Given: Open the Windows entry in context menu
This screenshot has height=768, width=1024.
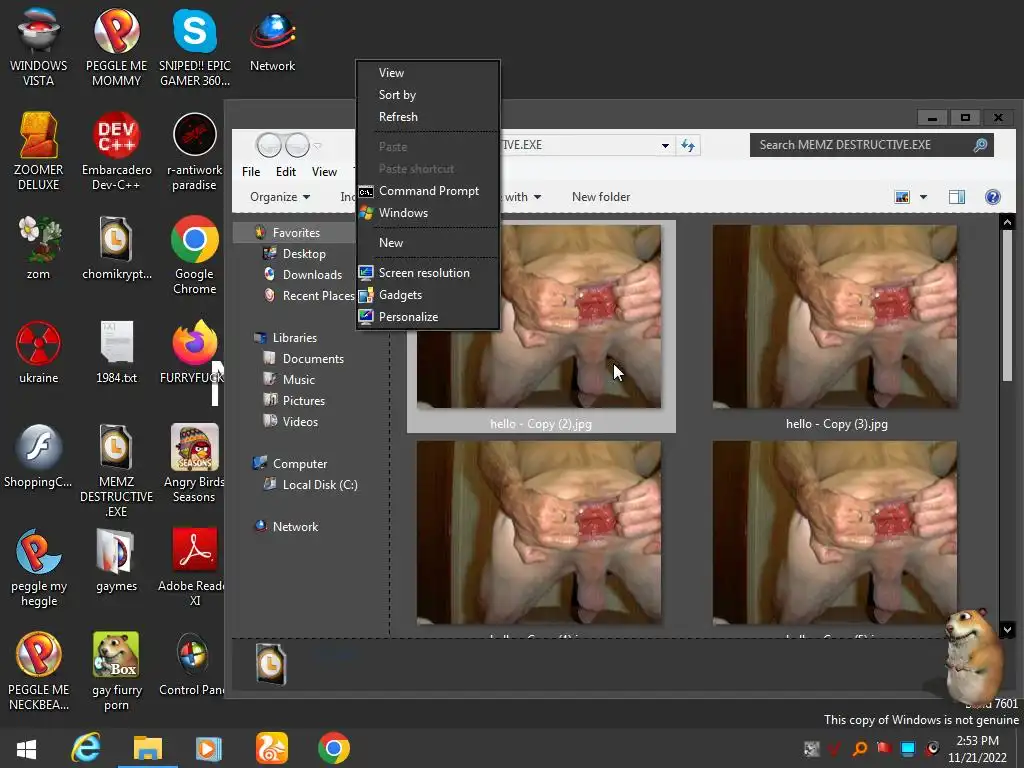Looking at the screenshot, I should point(428,213).
